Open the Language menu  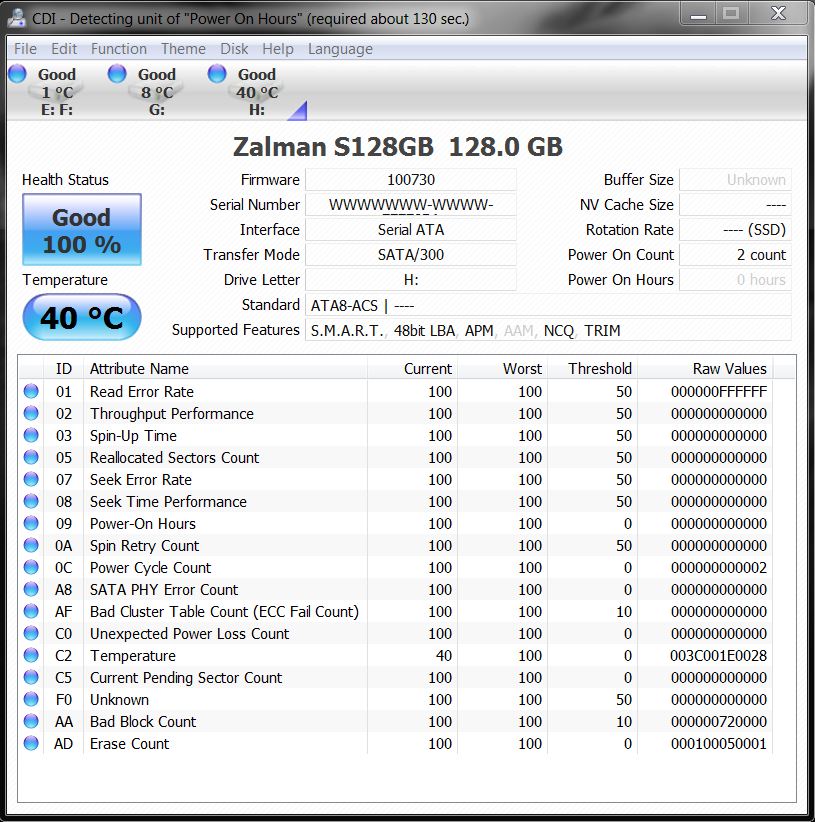(x=340, y=49)
